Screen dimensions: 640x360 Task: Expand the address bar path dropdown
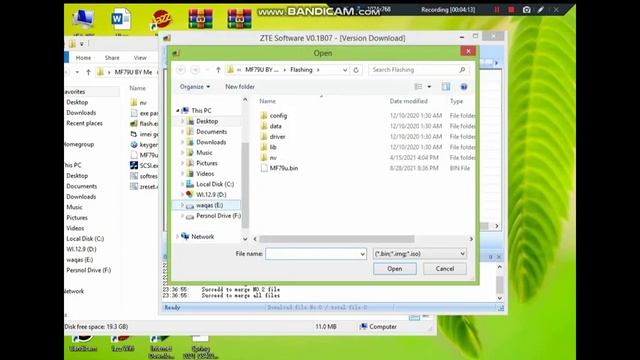345,70
